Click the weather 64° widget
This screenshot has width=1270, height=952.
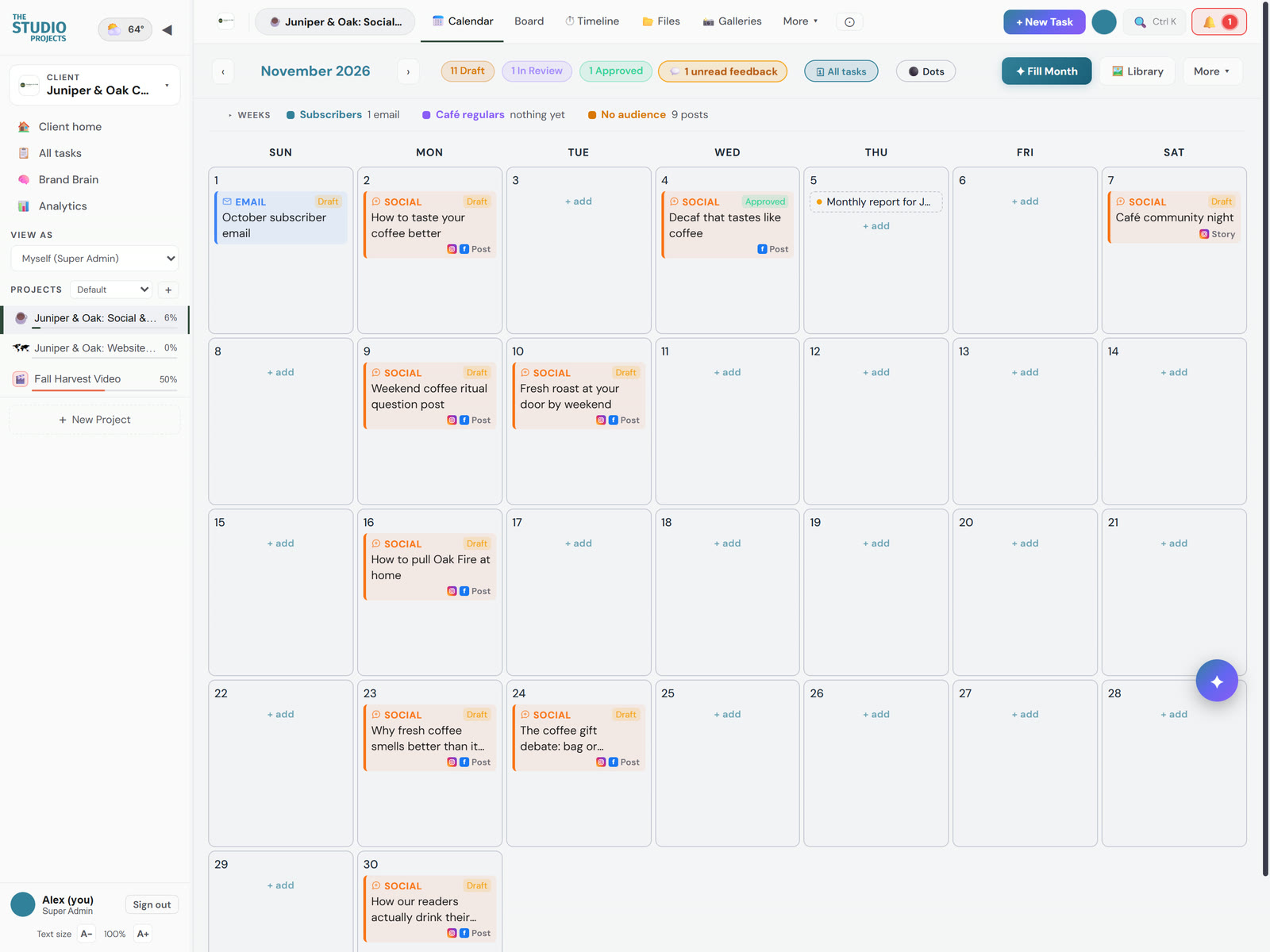125,29
